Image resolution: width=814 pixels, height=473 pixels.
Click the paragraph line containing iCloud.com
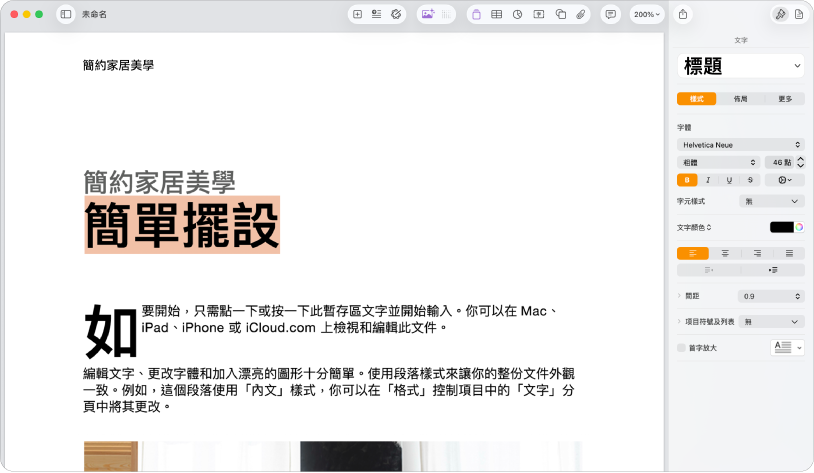(x=294, y=328)
